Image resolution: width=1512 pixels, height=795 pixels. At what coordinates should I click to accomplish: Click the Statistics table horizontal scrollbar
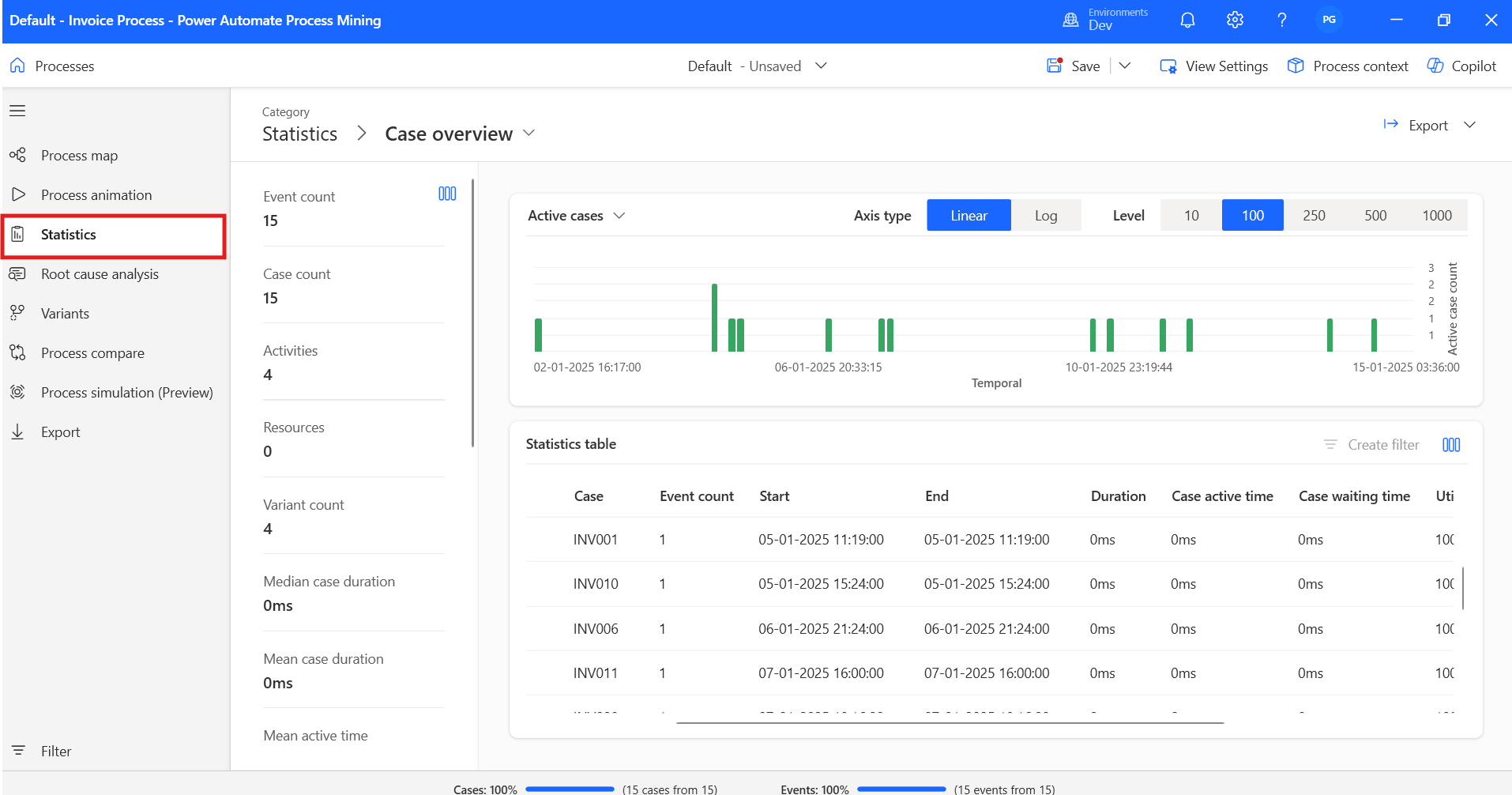click(950, 722)
